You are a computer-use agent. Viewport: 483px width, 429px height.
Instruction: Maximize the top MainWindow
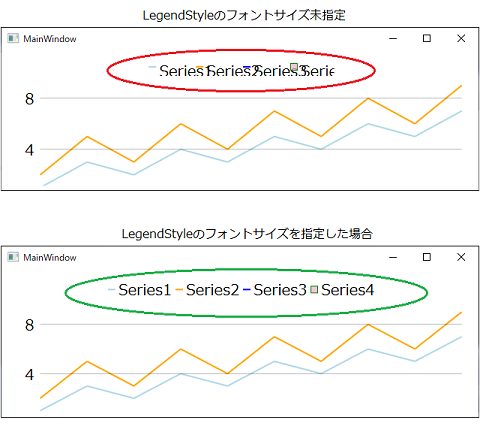[427, 38]
